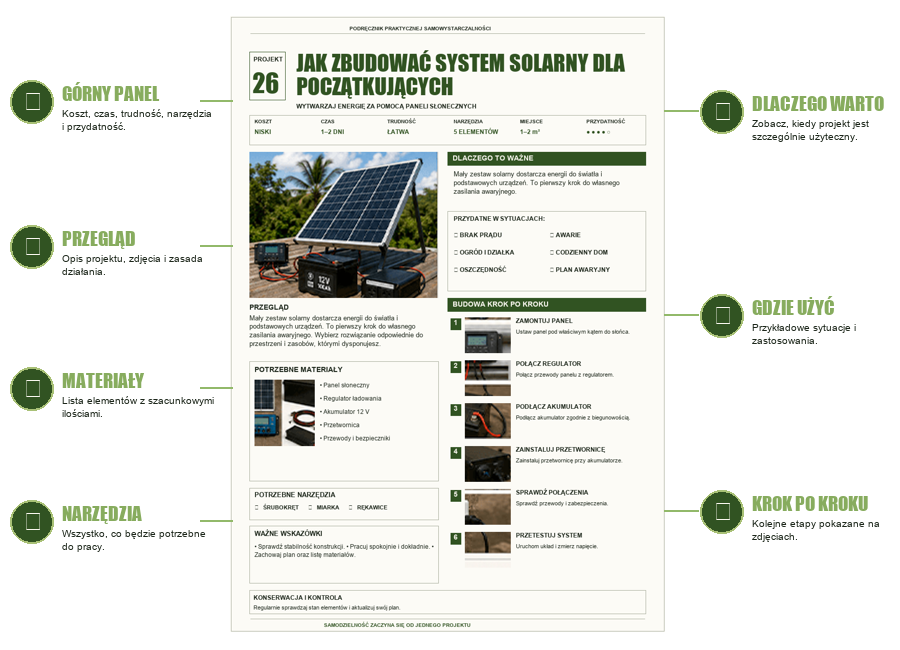The width and height of the screenshot is (900, 650).
Task: Click the Przegląd circle icon
Action: pos(32,247)
